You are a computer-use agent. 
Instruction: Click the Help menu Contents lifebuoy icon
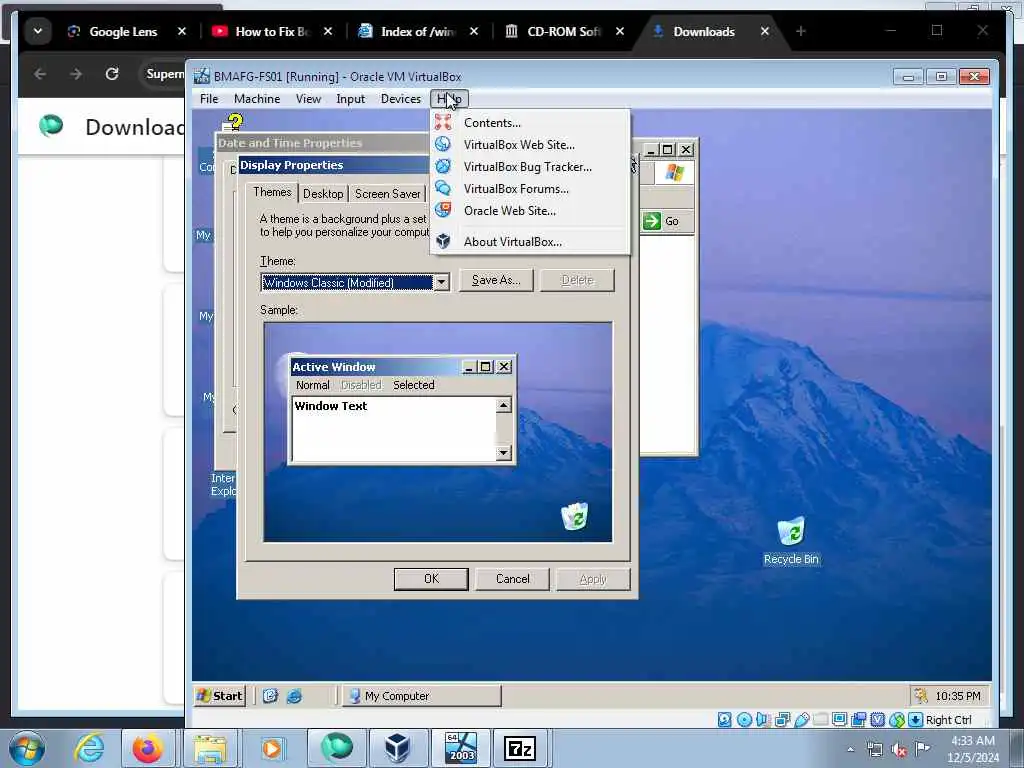click(443, 122)
